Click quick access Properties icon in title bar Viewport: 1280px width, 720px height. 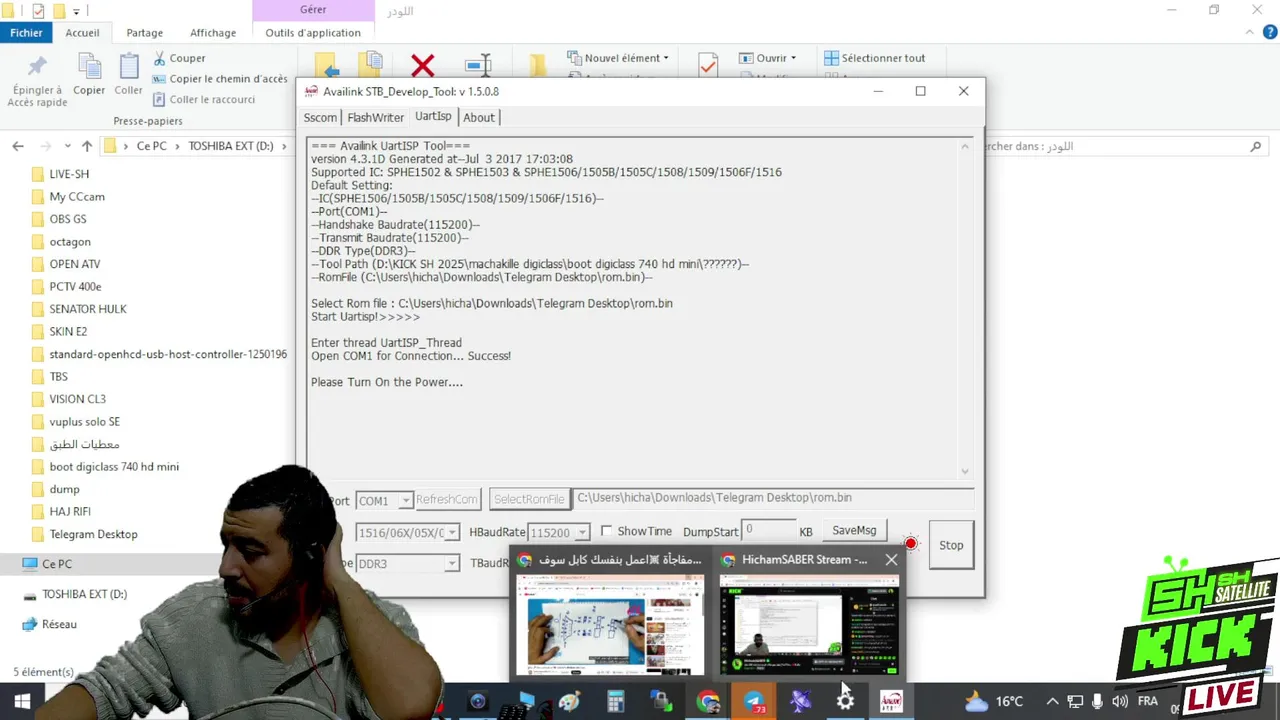38,11
